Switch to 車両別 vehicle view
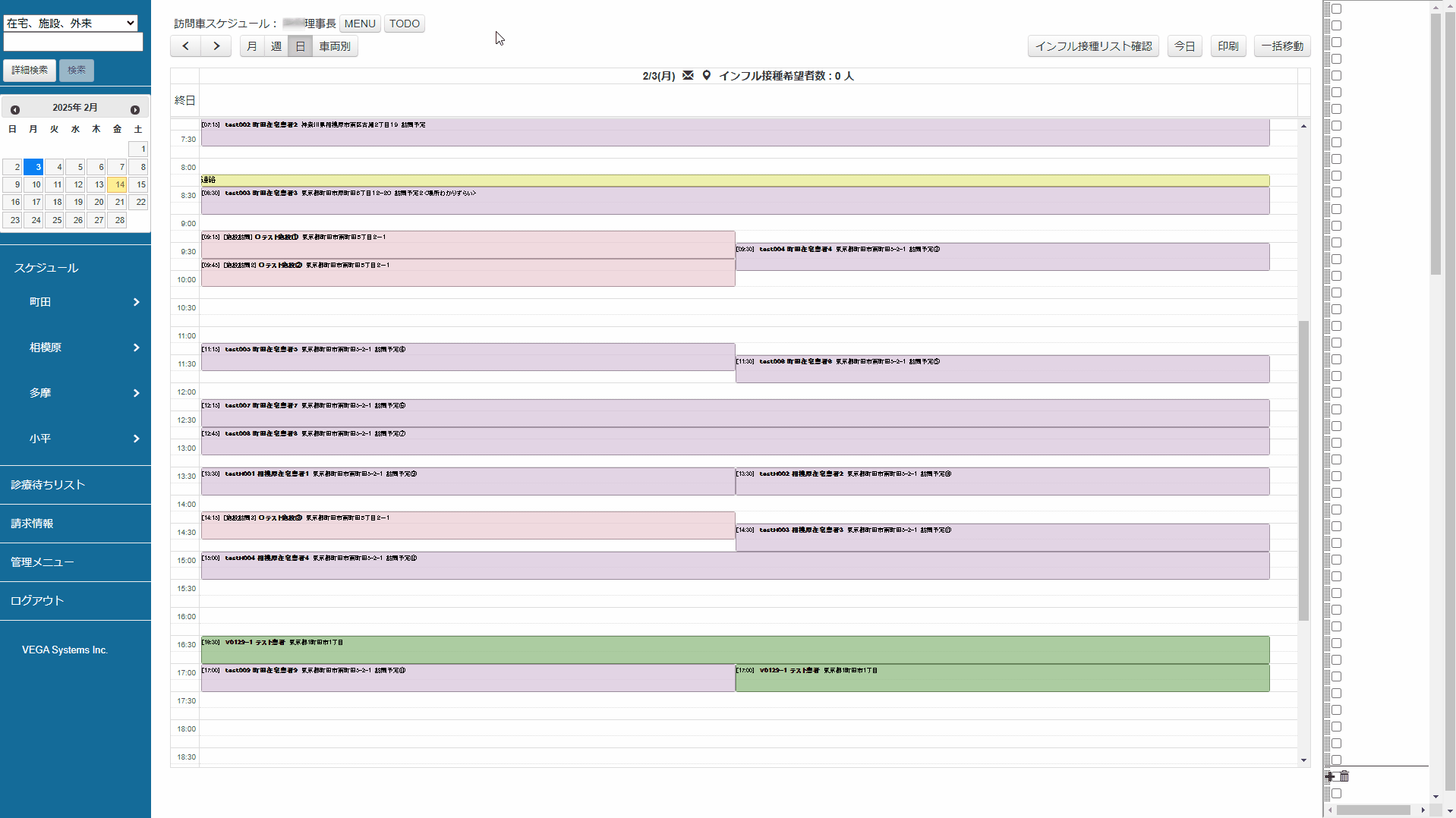This screenshot has width=1456, height=818. point(335,46)
